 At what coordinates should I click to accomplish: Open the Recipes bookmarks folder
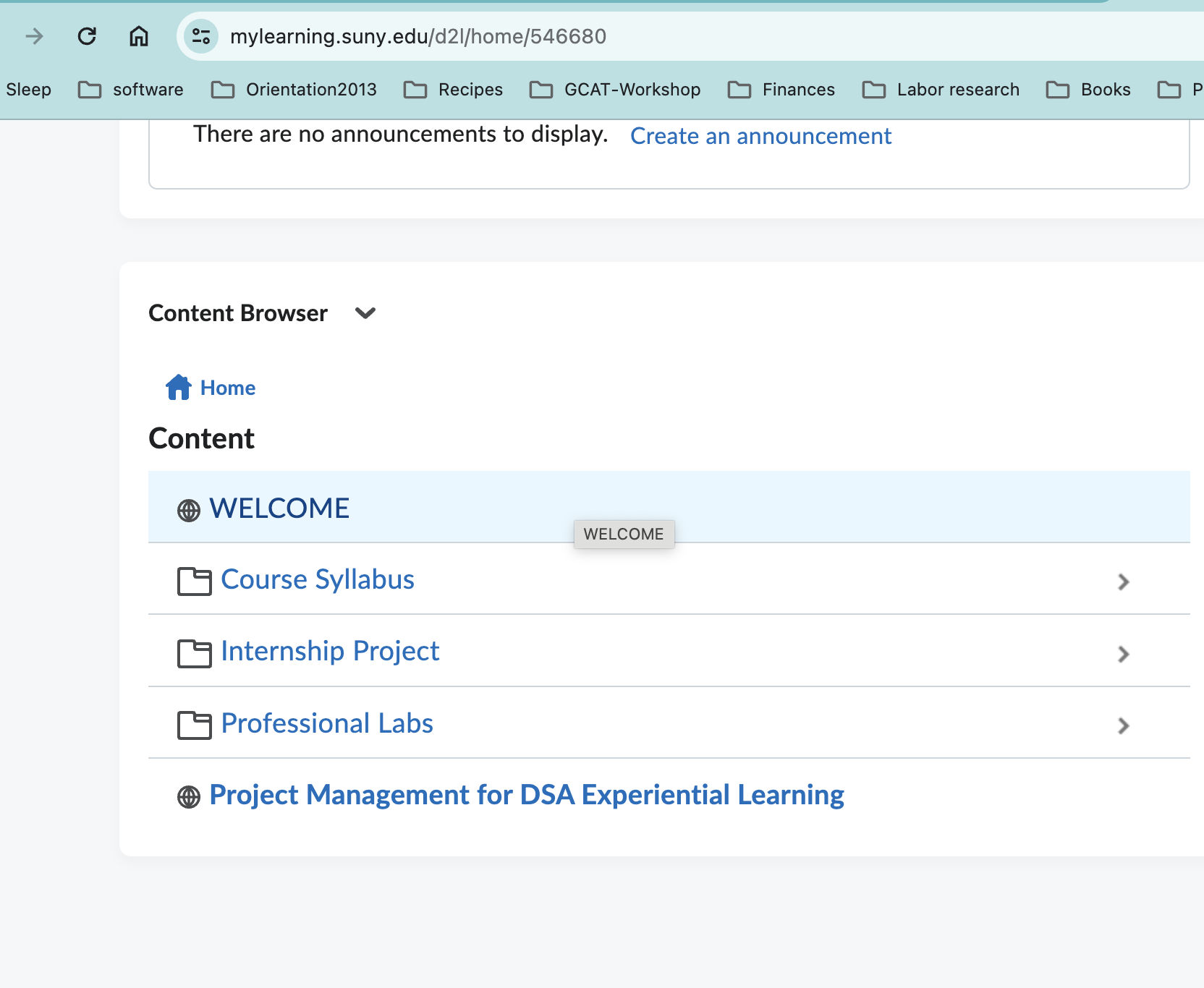[453, 90]
